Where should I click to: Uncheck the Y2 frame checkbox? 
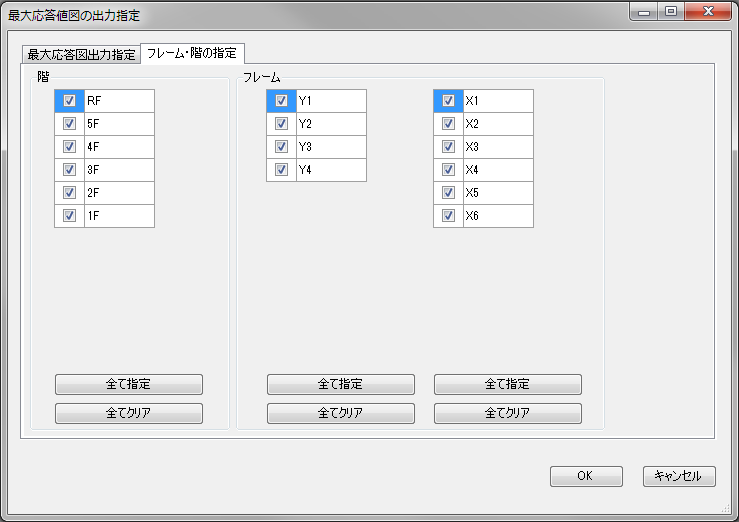(281, 123)
